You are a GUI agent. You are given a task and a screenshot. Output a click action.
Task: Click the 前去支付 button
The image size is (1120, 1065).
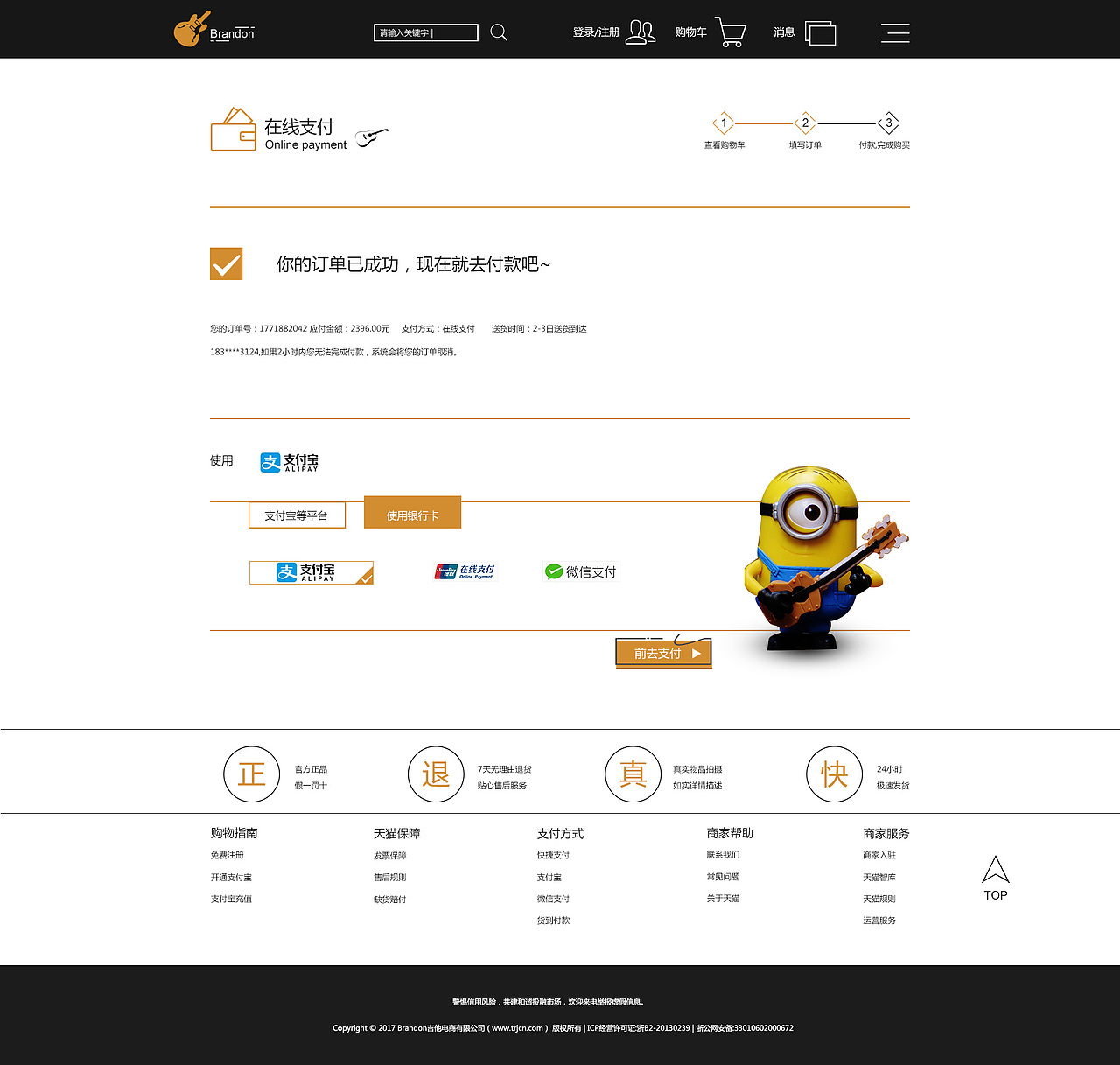pos(663,653)
